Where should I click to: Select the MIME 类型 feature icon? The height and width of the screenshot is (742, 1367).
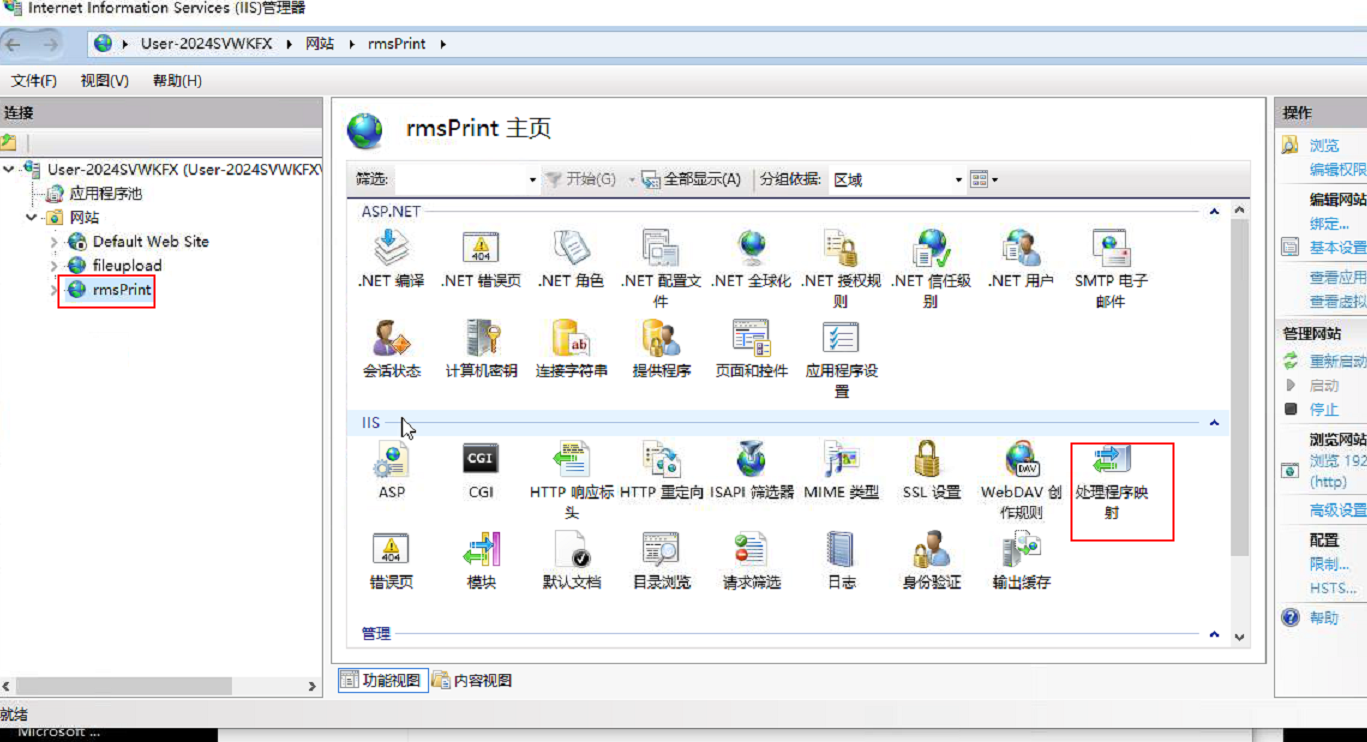[840, 470]
